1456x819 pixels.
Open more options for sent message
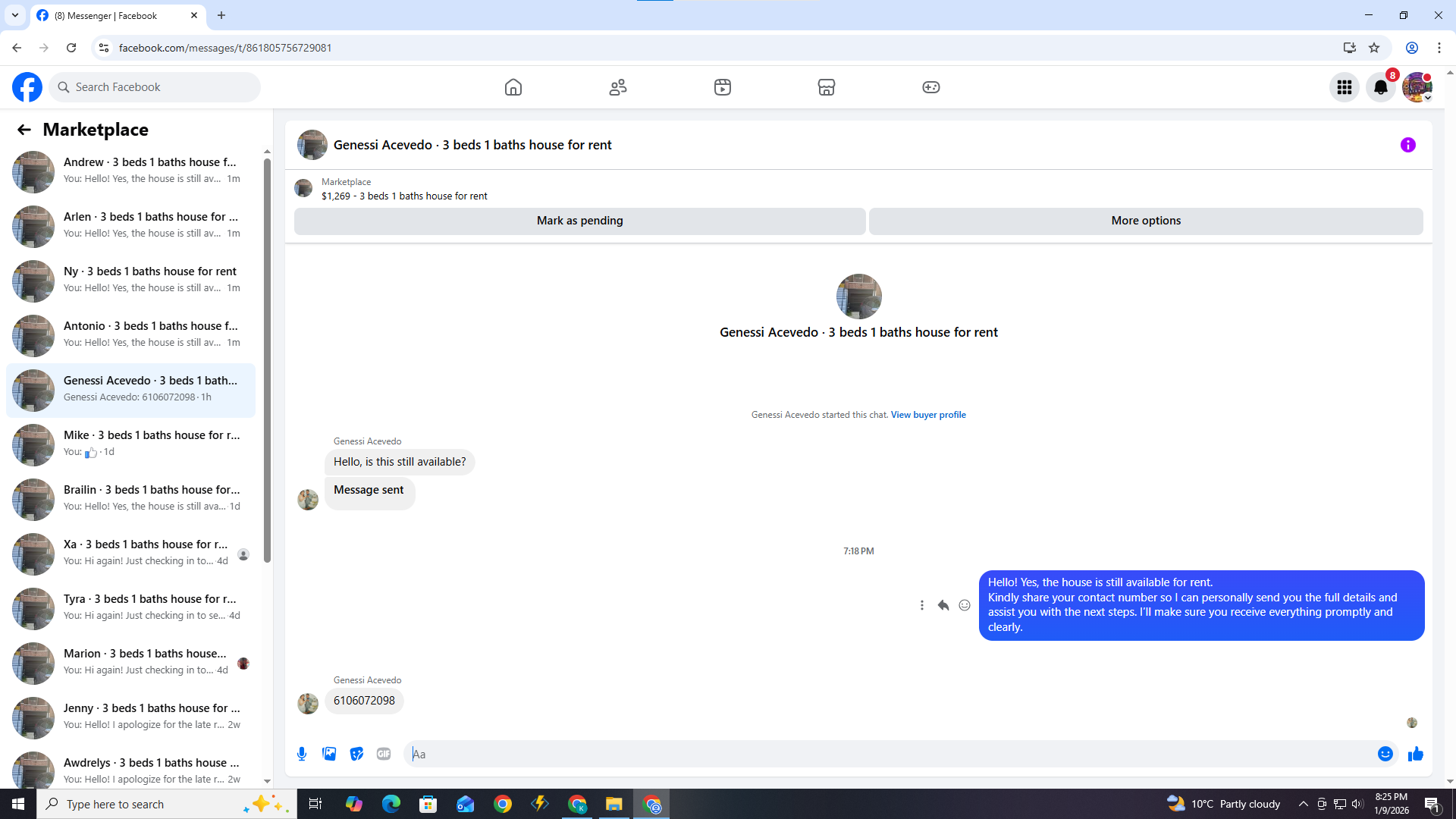pos(921,605)
